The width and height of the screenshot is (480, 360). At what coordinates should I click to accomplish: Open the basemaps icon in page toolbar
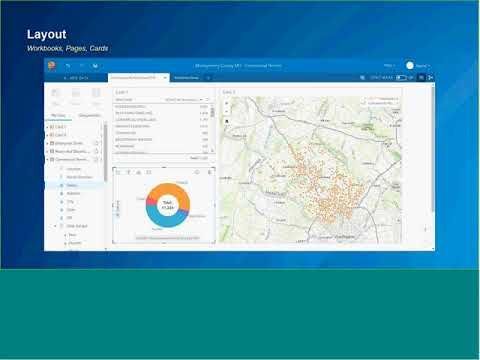click(362, 78)
